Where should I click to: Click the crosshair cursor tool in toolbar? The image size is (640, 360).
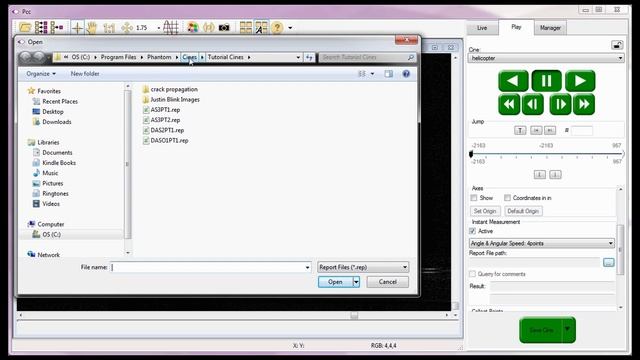coord(77,28)
